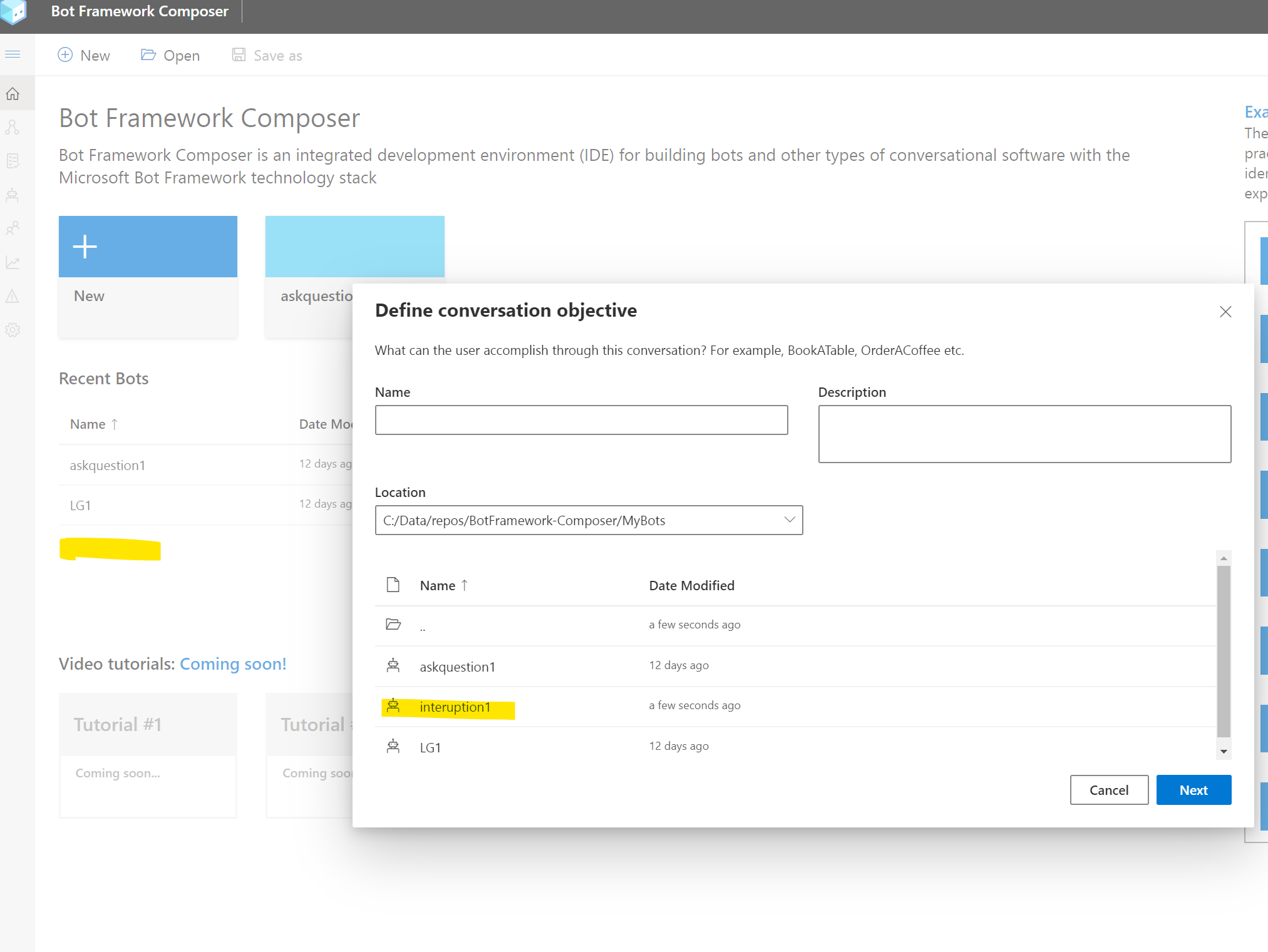Image resolution: width=1268 pixels, height=952 pixels.
Task: Collapse the sidebar with the hamburger icon
Action: point(13,54)
